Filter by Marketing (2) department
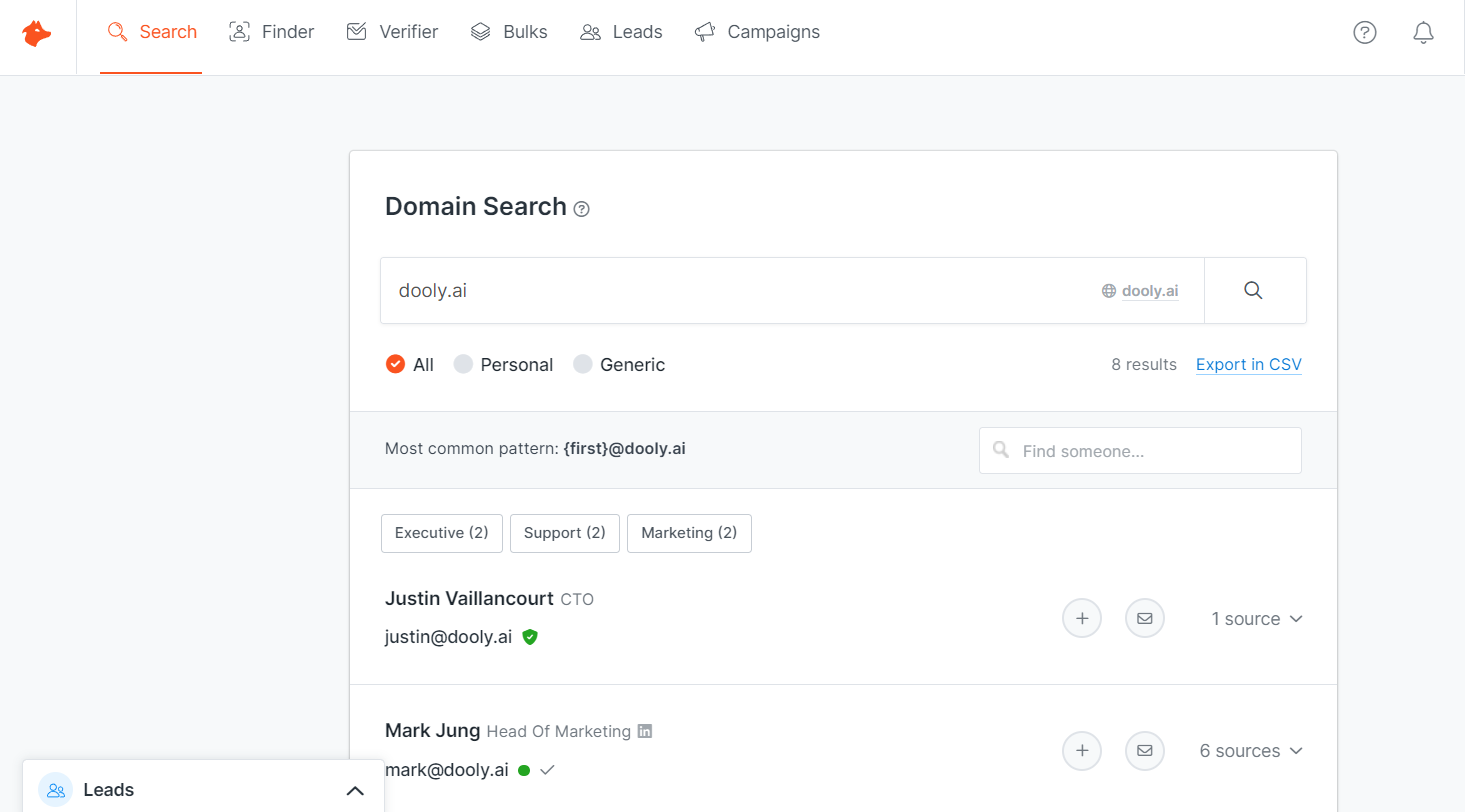The width and height of the screenshot is (1465, 812). 689,533
